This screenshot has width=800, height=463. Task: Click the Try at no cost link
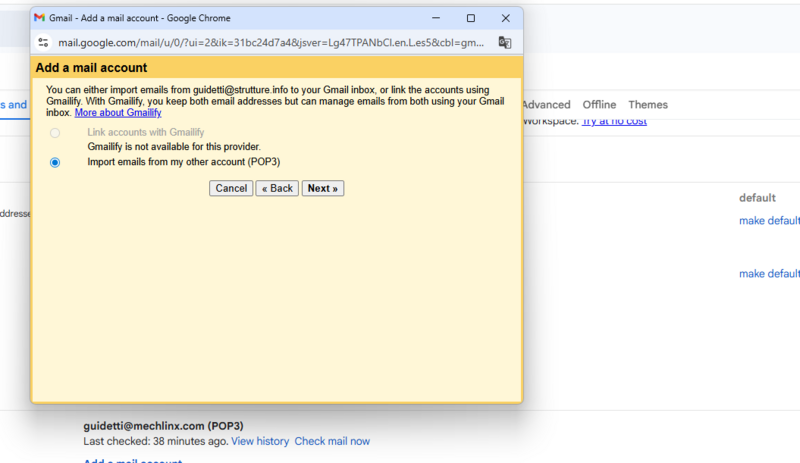tap(614, 121)
